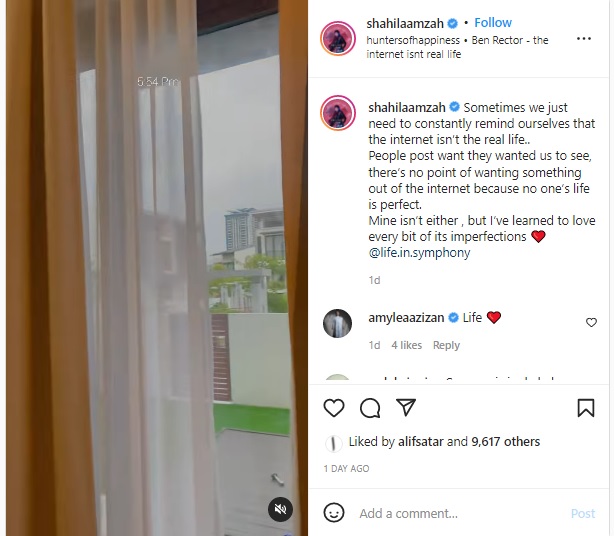This screenshot has height=536, width=614.
Task: Open the alifsatar profile from the liked-by line
Action: 421,442
